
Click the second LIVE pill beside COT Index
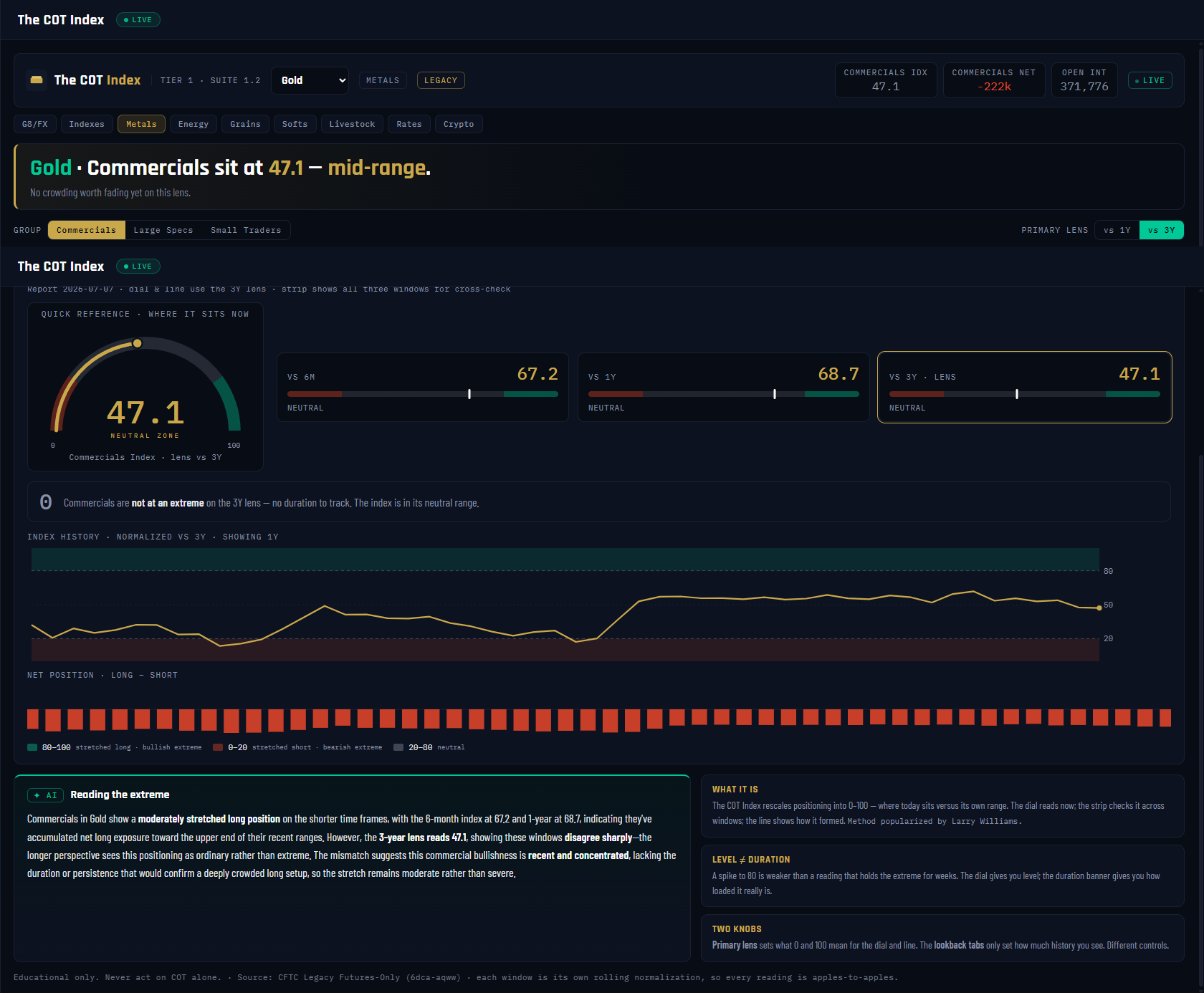tap(138, 267)
